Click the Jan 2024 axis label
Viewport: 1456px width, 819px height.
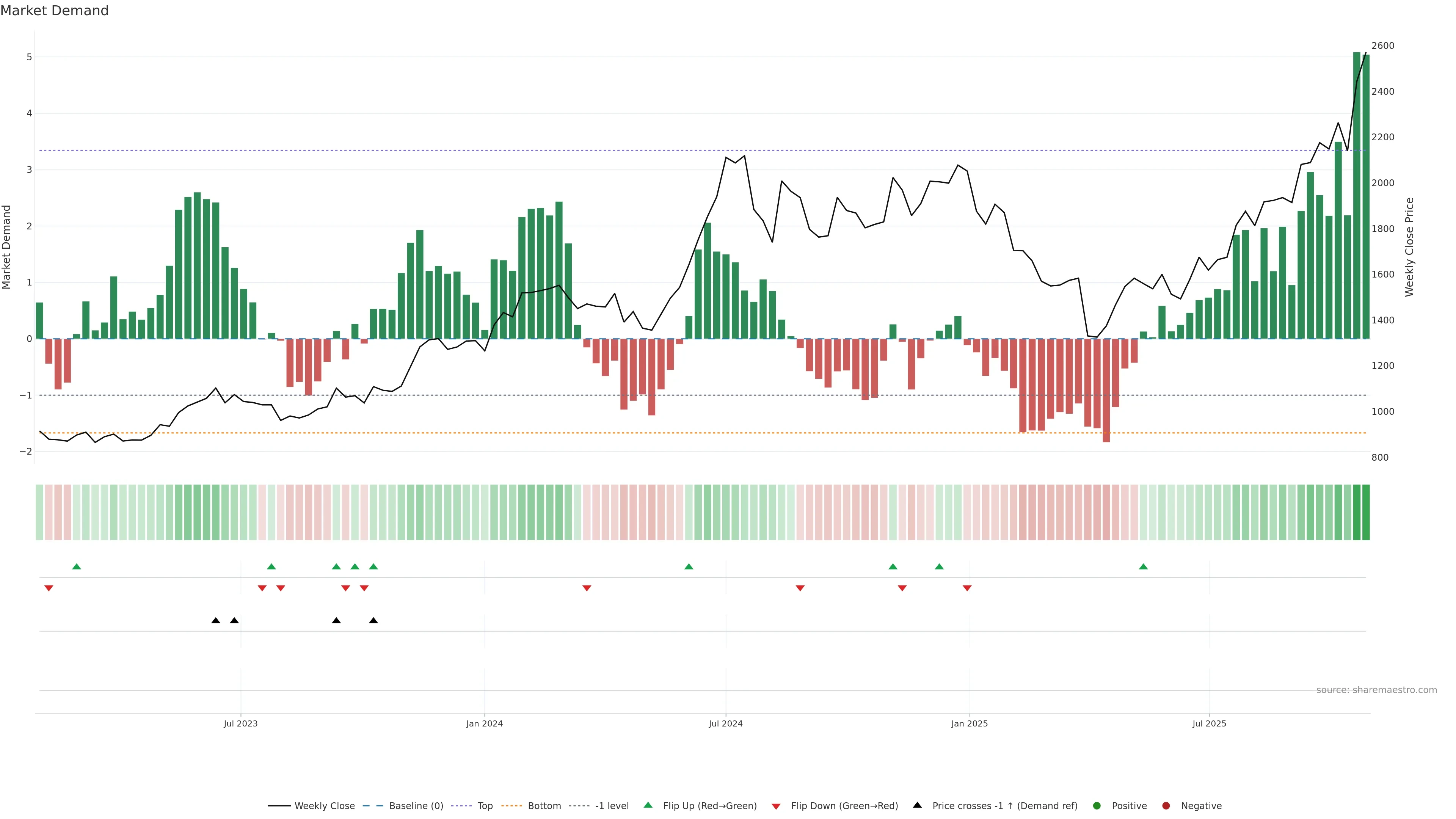[485, 723]
